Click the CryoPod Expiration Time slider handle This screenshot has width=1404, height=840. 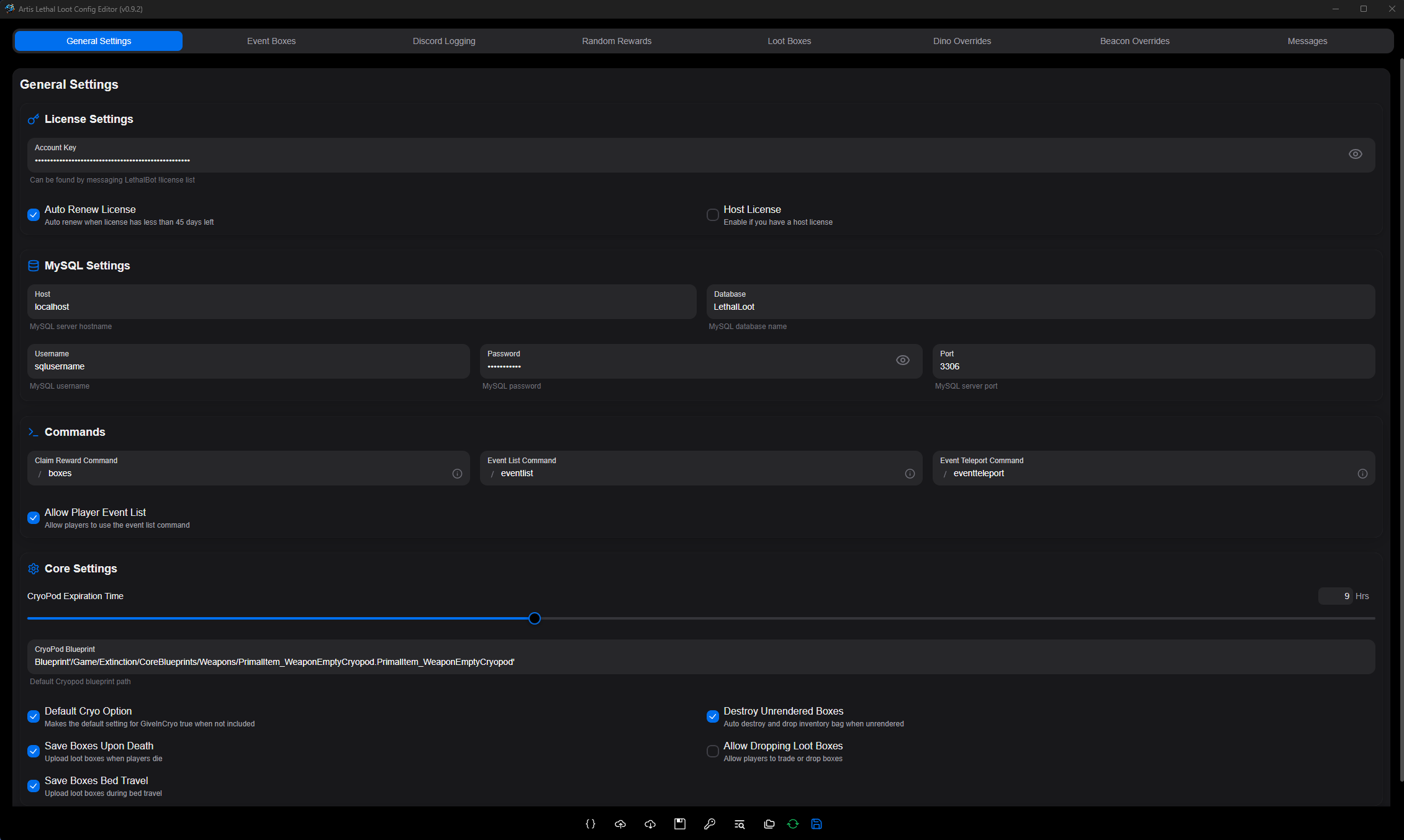535,618
